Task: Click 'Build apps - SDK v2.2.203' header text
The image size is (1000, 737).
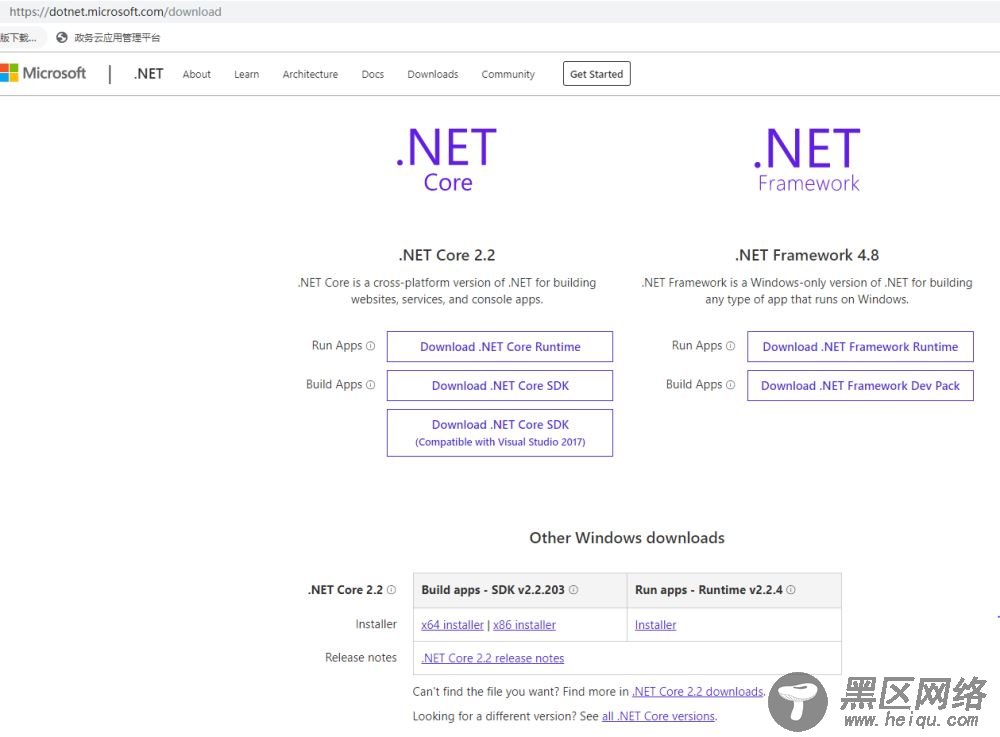Action: pyautogui.click(x=493, y=590)
